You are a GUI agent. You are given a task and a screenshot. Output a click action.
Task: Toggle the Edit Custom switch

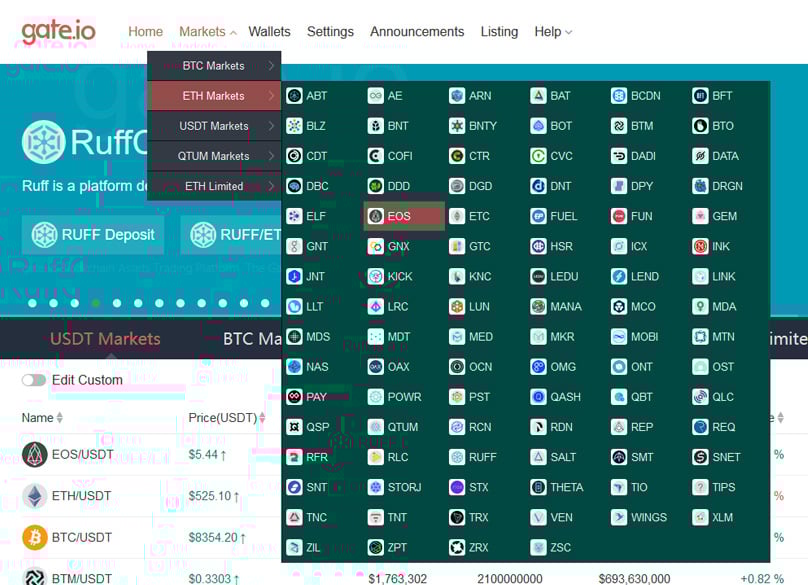coord(33,380)
